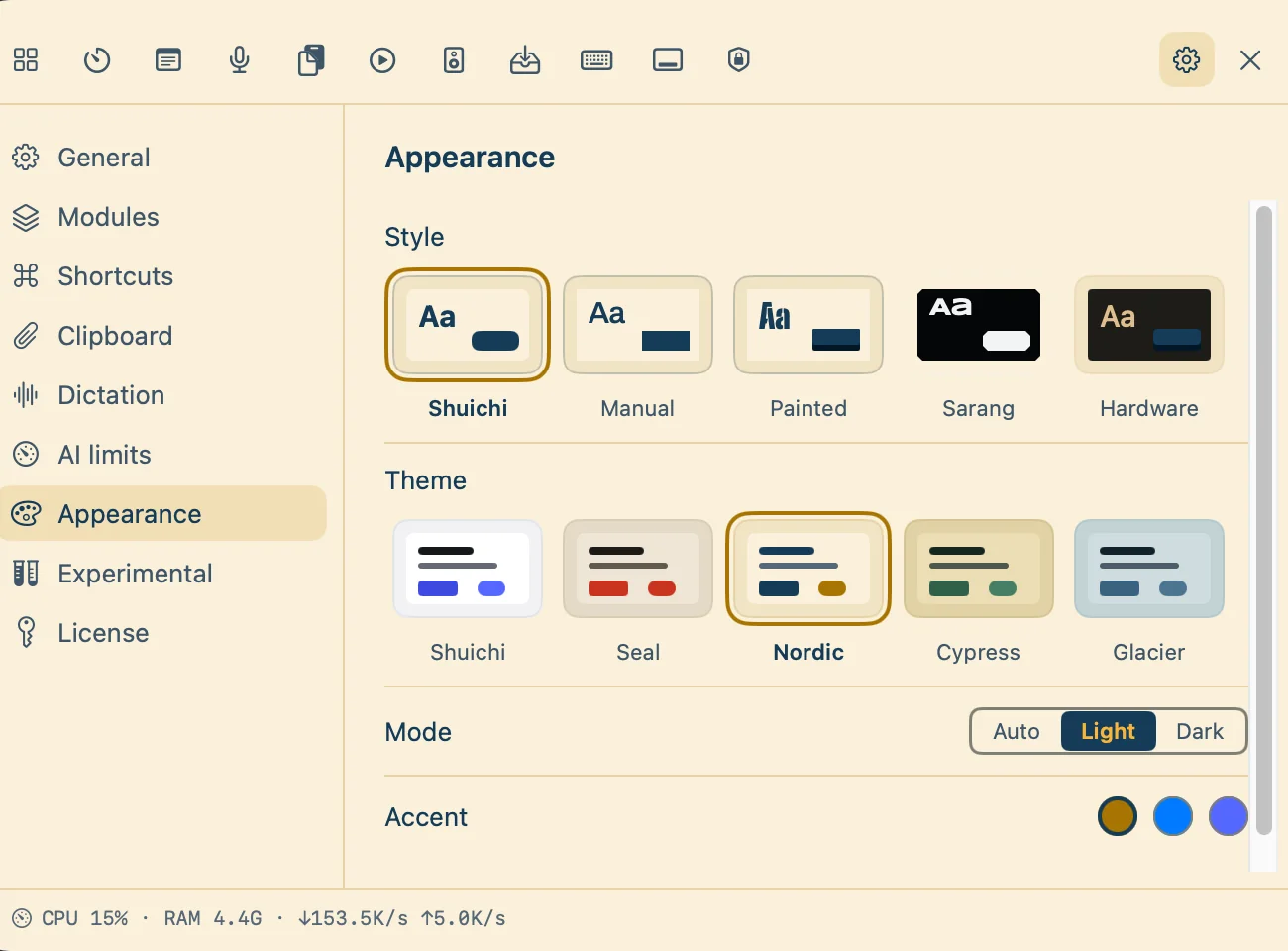Click the highlighted settings gear button
The image size is (1288, 951).
pos(1187,59)
